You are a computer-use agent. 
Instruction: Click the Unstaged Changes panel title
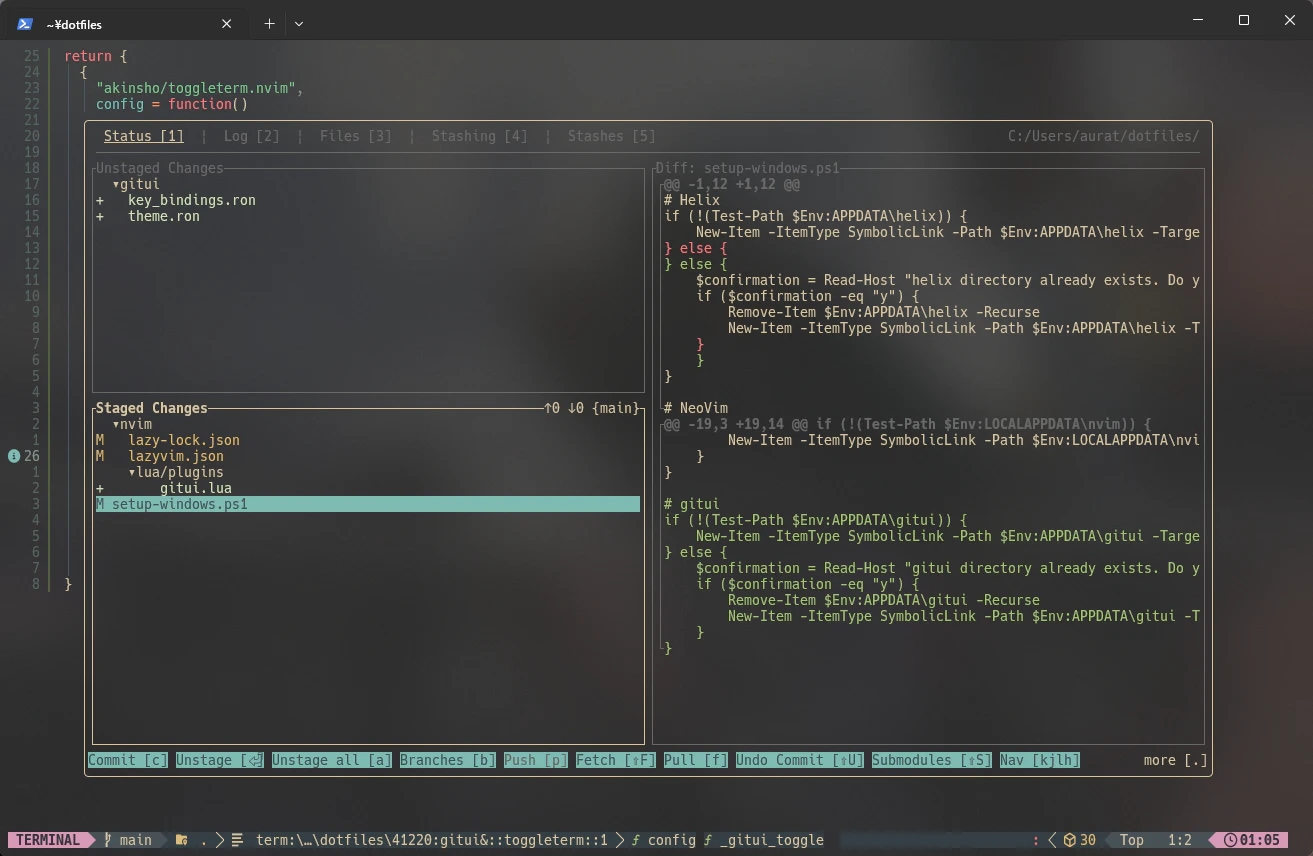(x=160, y=168)
